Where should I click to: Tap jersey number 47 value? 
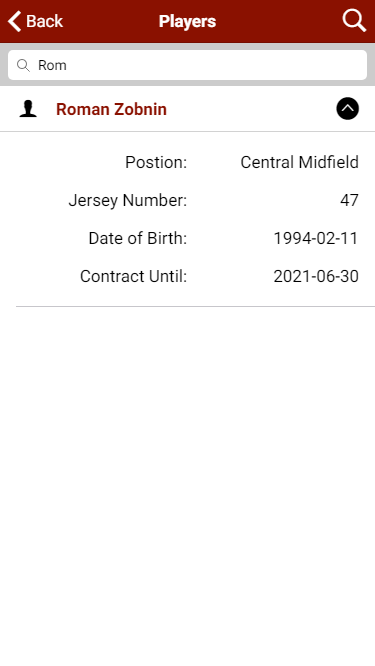(349, 200)
